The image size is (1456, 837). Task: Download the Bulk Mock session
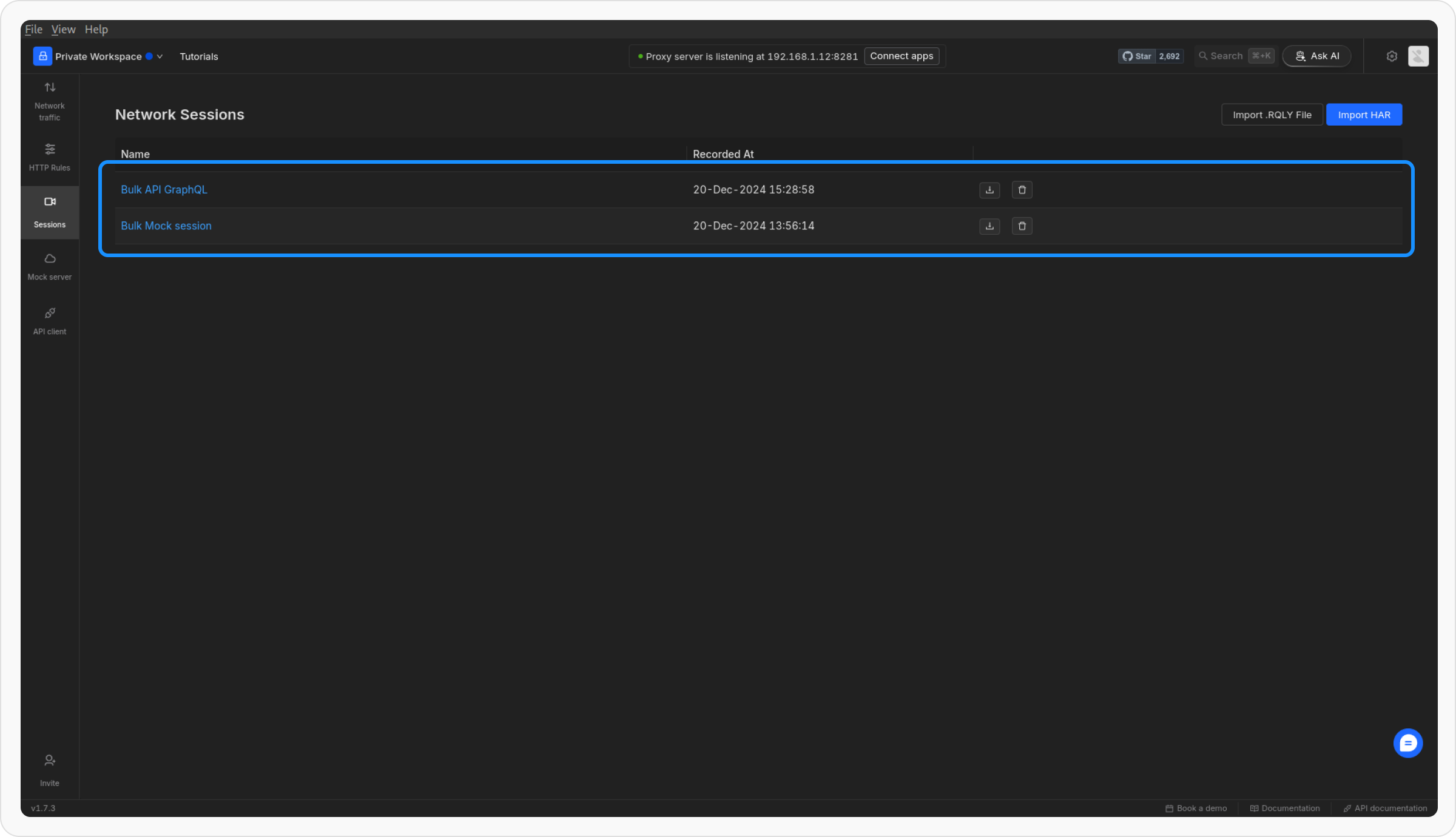(989, 226)
